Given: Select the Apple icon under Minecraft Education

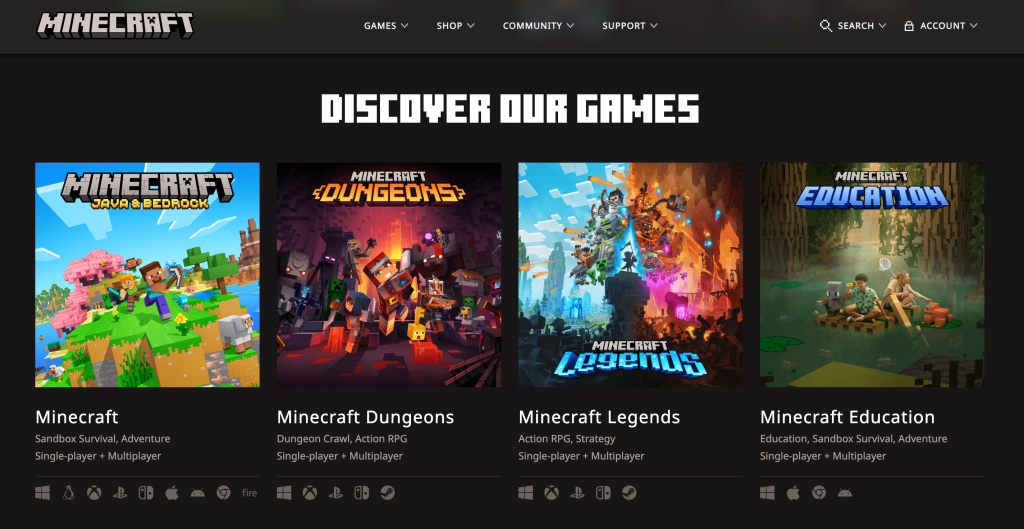Looking at the screenshot, I should tap(793, 493).
